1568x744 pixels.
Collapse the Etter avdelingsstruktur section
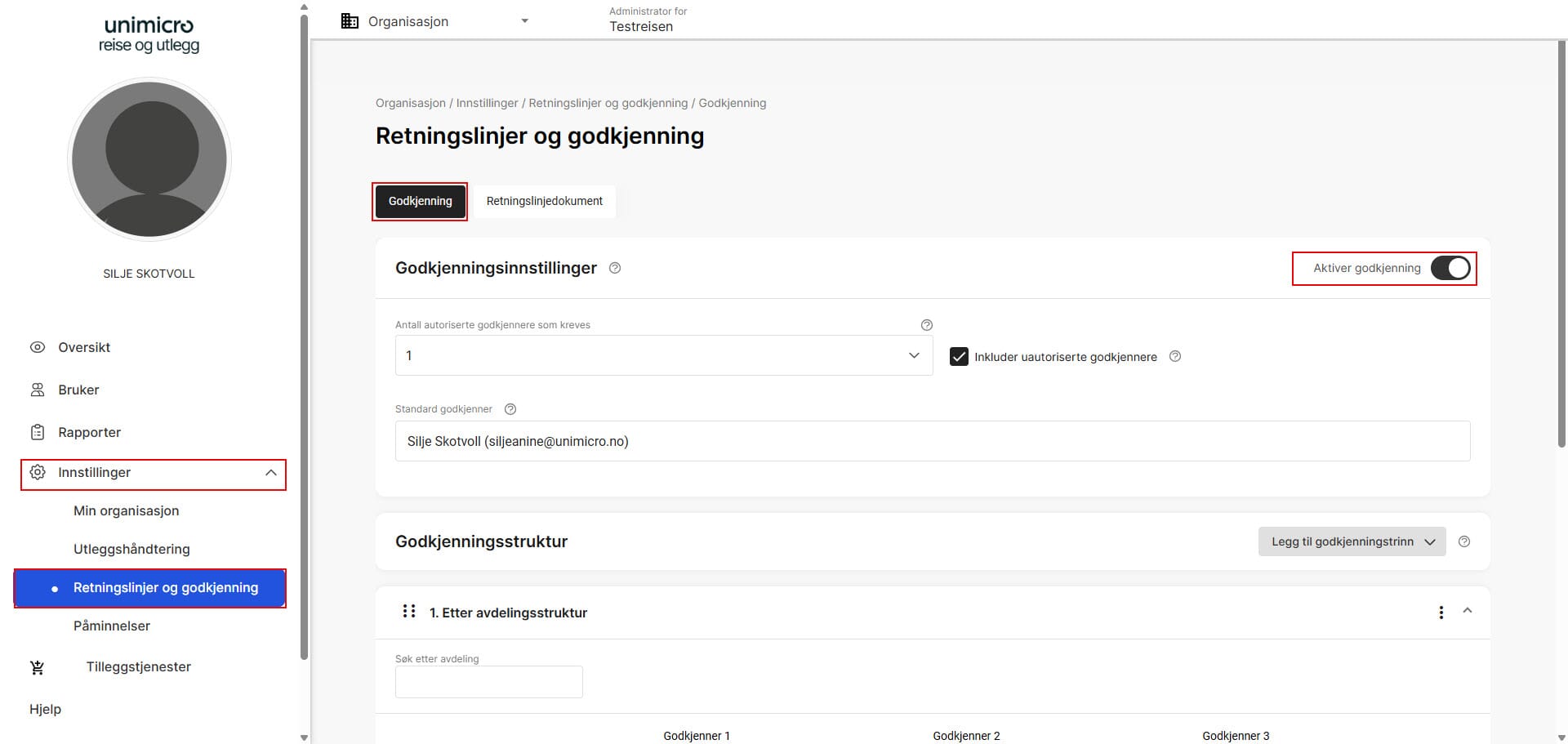[x=1468, y=612]
